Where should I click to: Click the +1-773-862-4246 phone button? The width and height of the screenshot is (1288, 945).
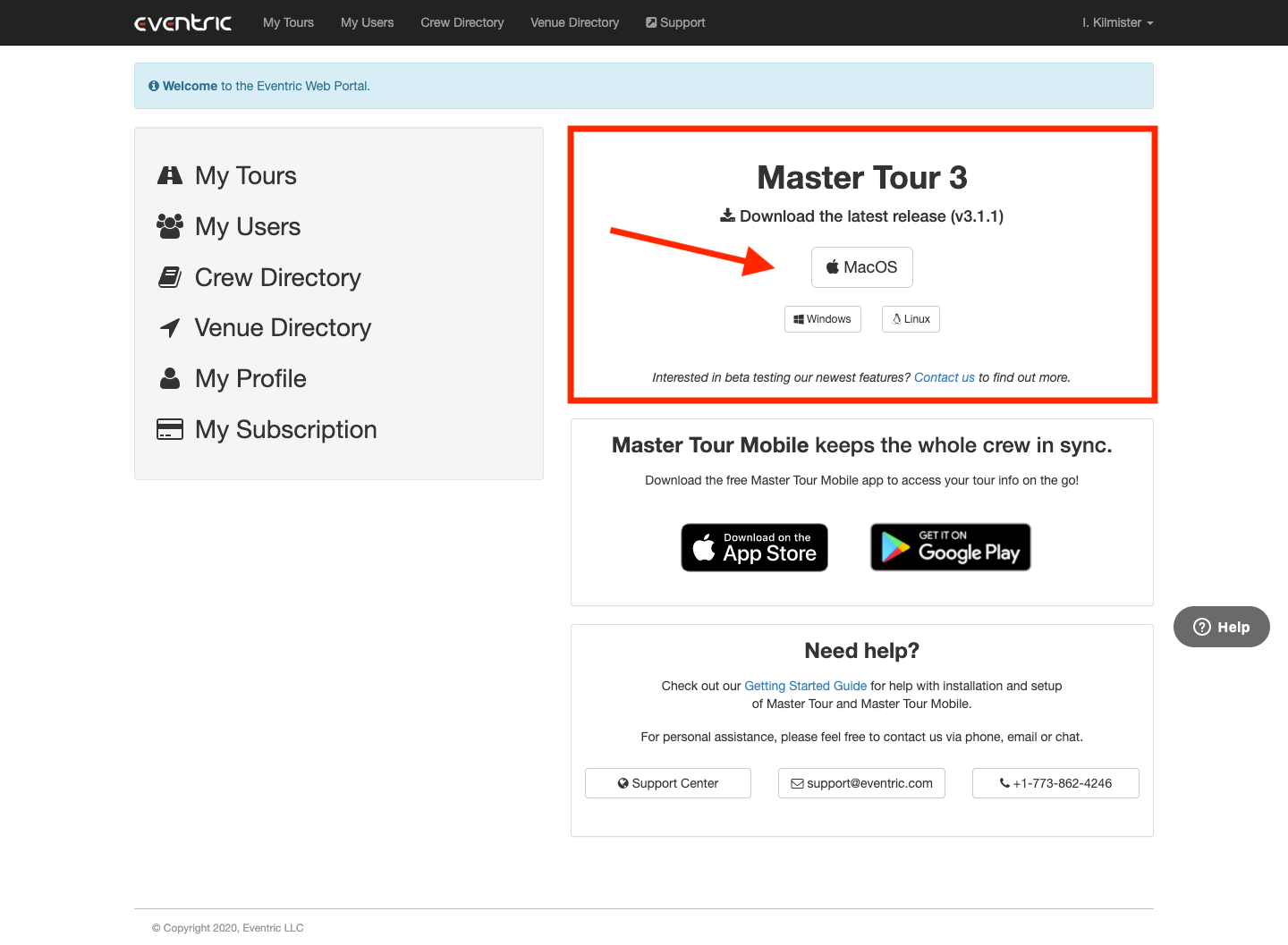point(1055,783)
